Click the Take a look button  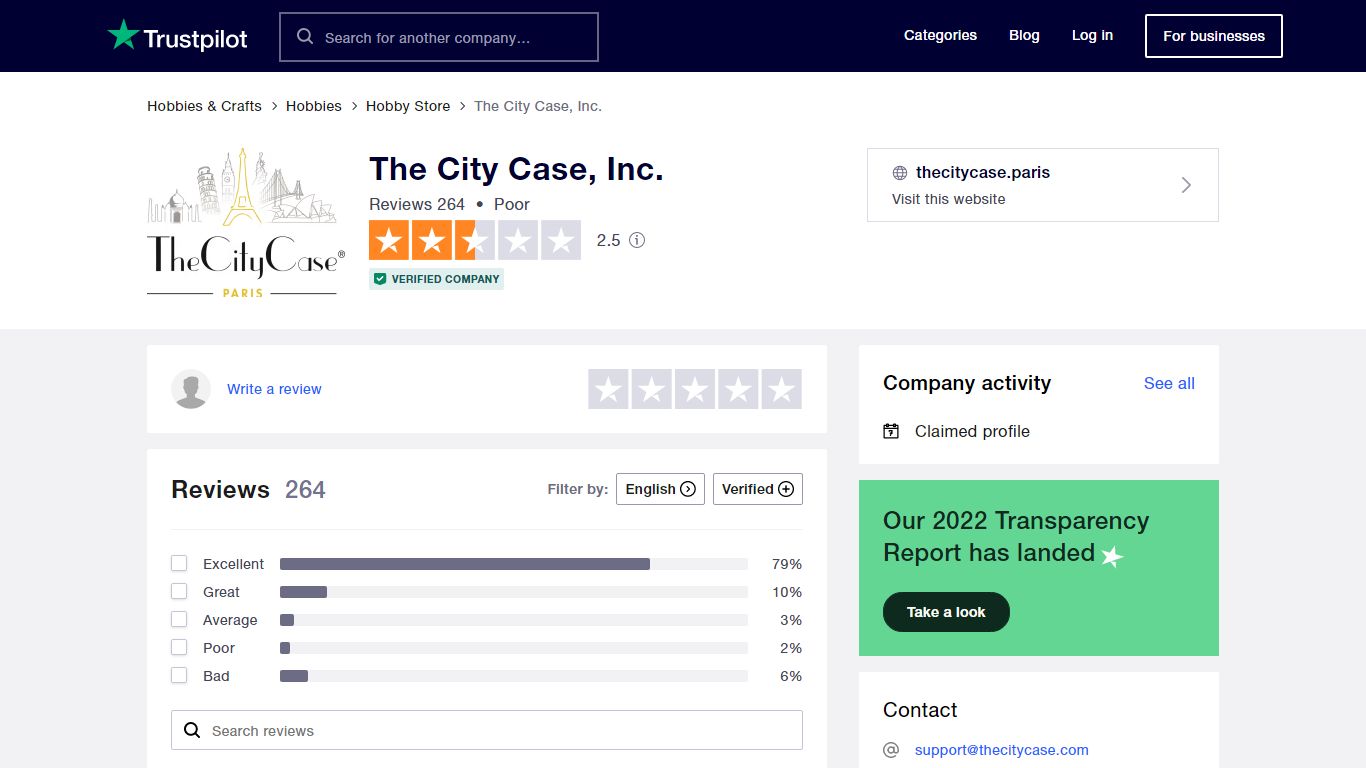946,612
